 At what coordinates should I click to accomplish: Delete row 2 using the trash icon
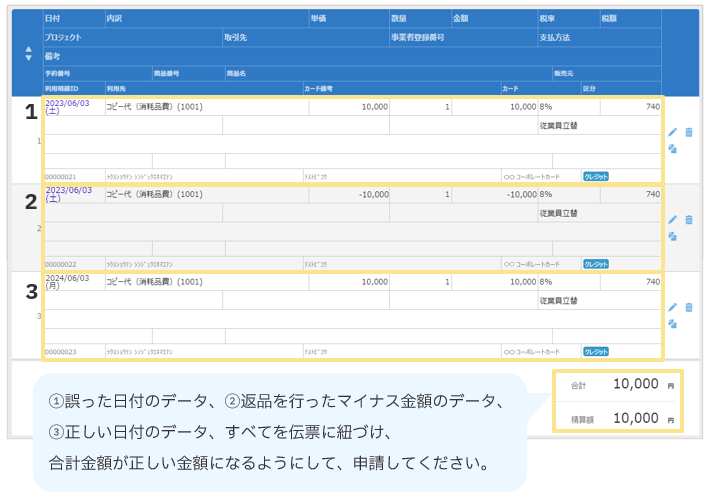click(688, 219)
